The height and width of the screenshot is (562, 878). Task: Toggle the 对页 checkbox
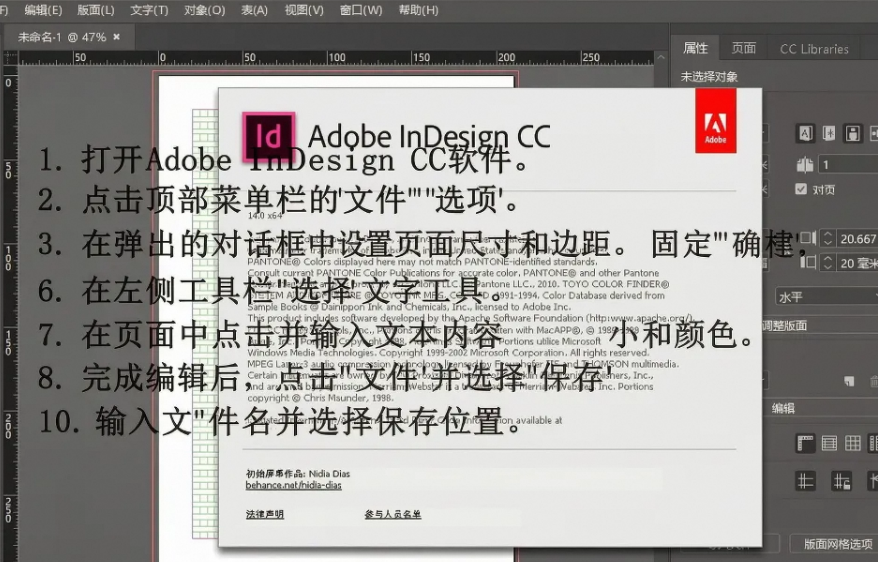click(801, 189)
